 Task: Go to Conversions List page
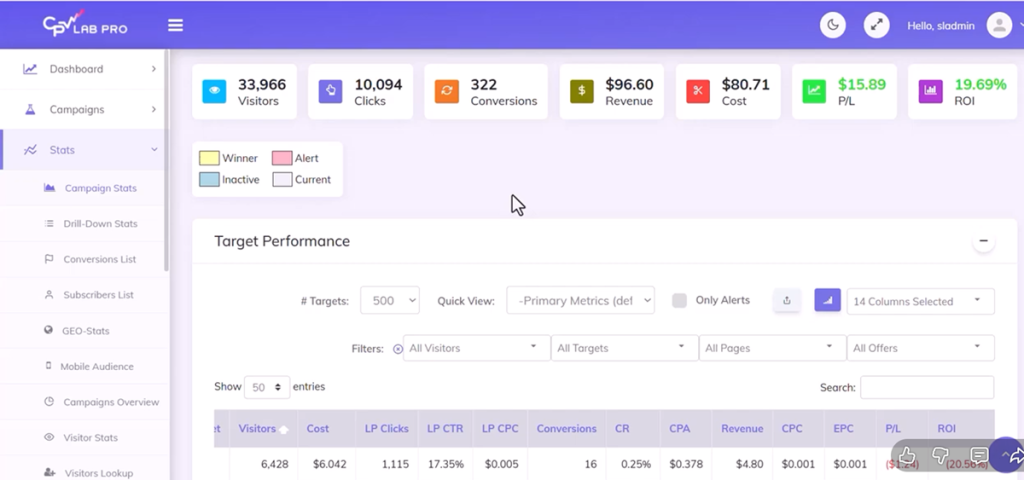click(x=99, y=260)
